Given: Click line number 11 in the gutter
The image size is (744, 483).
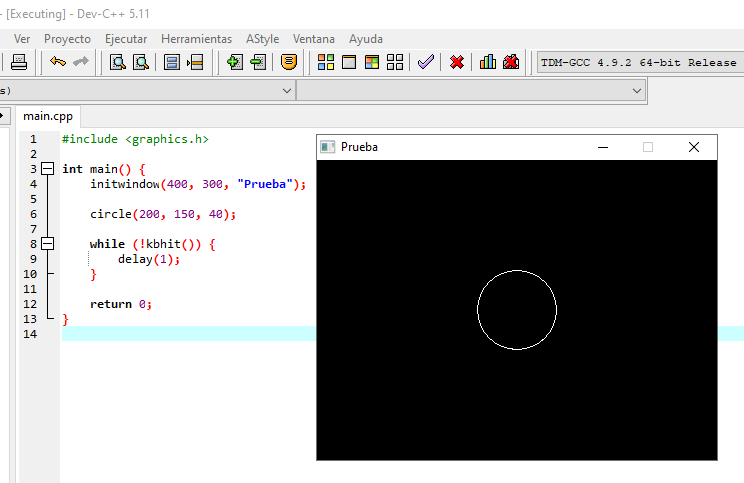Looking at the screenshot, I should (x=30, y=289).
